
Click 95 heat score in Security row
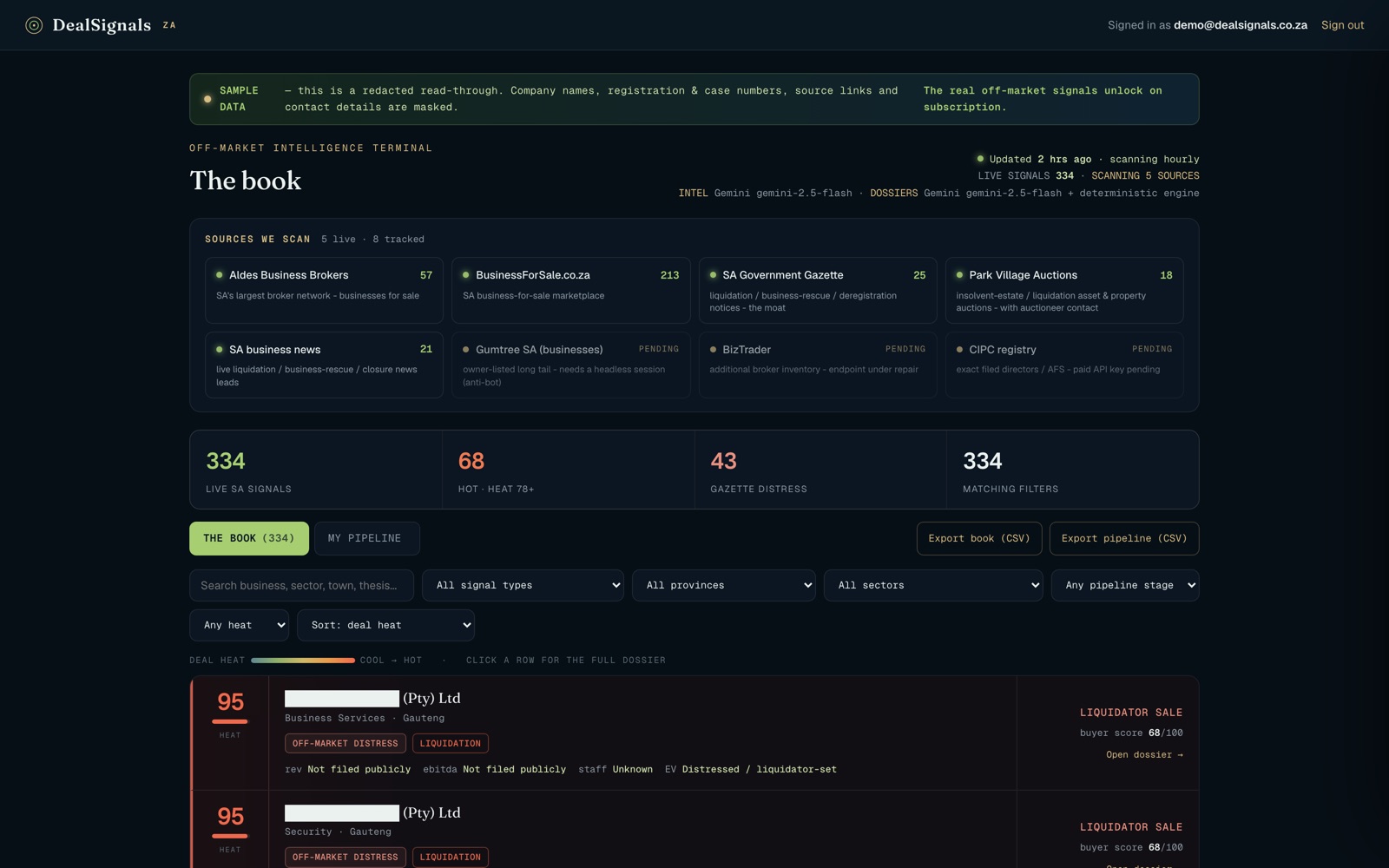[x=230, y=817]
